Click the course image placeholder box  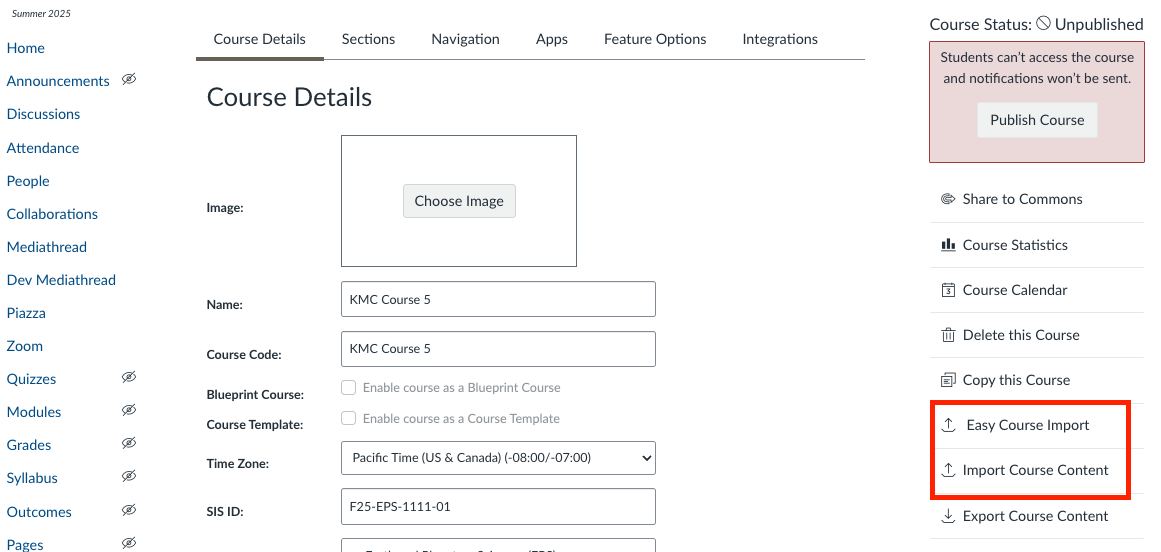458,201
